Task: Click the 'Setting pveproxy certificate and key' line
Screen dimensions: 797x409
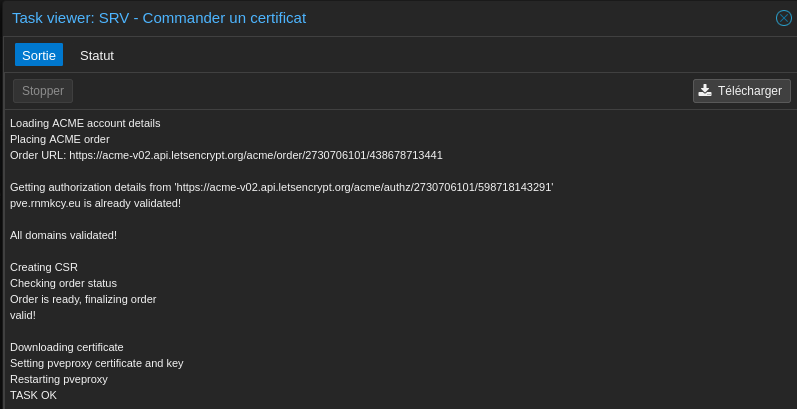Action: pyautogui.click(x=97, y=363)
